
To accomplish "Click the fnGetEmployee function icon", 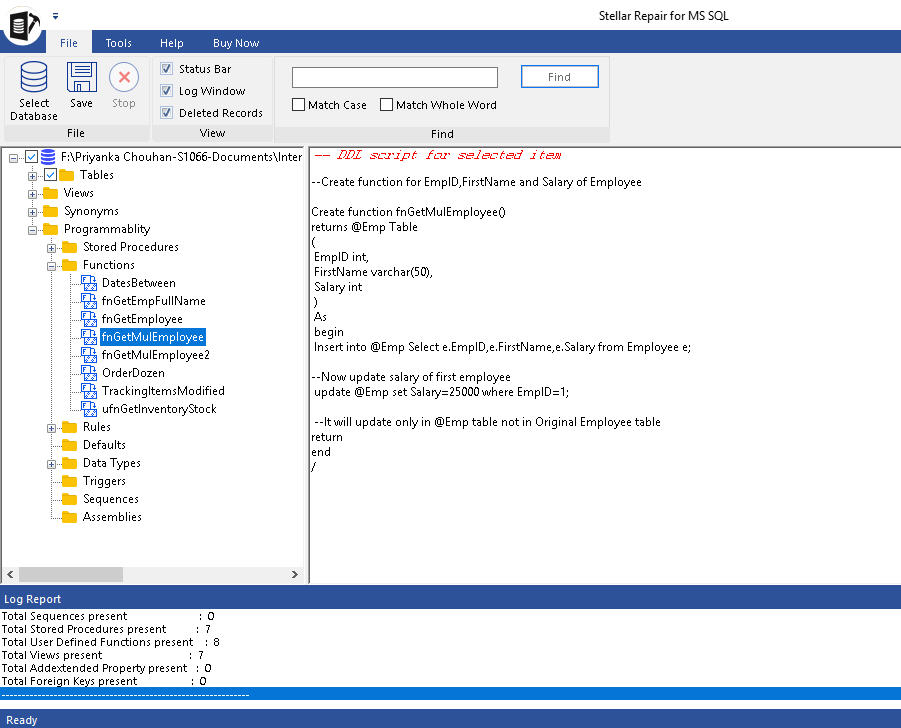I will point(89,319).
